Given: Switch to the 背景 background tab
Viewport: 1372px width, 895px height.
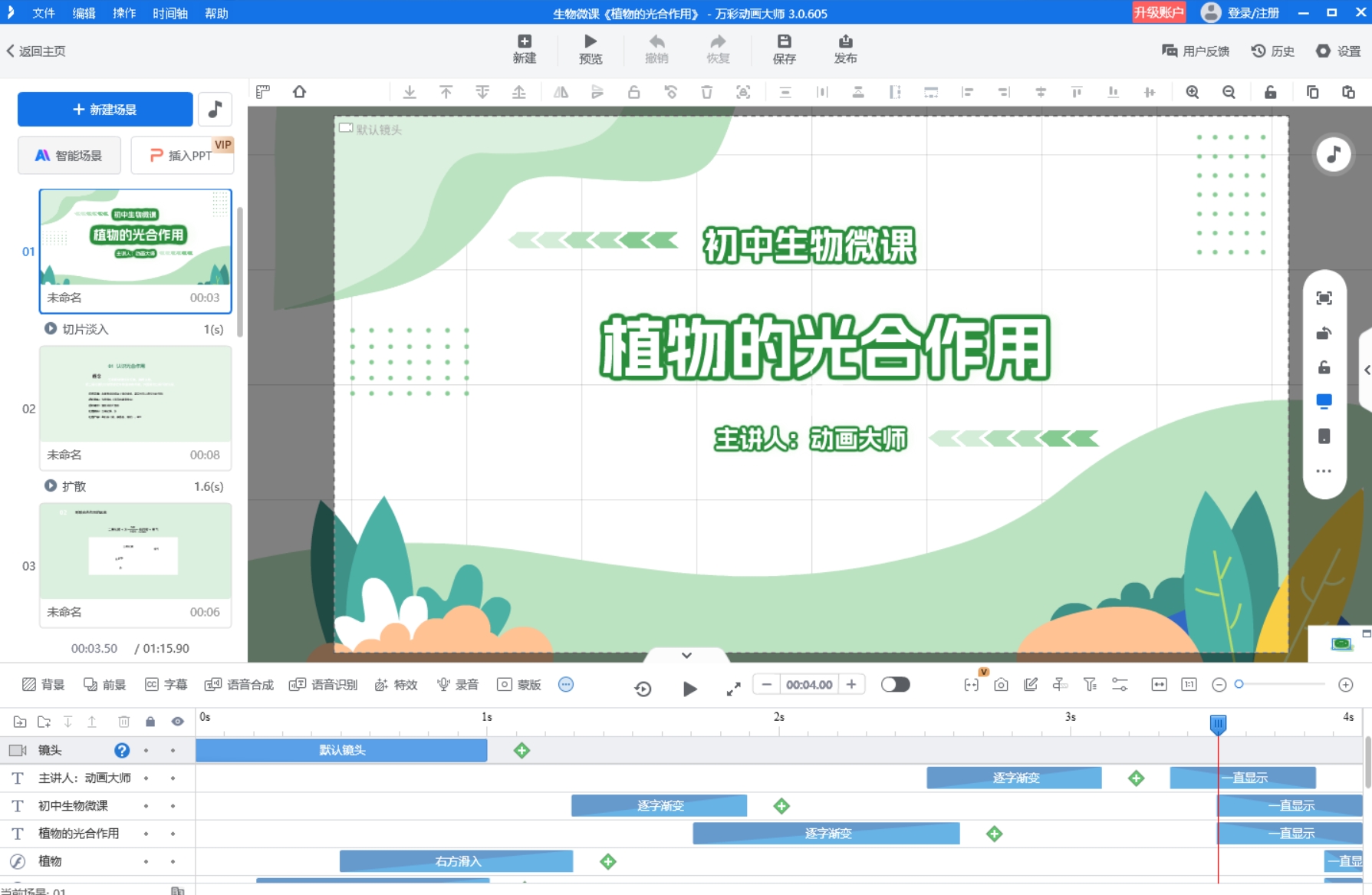Looking at the screenshot, I should coord(44,685).
